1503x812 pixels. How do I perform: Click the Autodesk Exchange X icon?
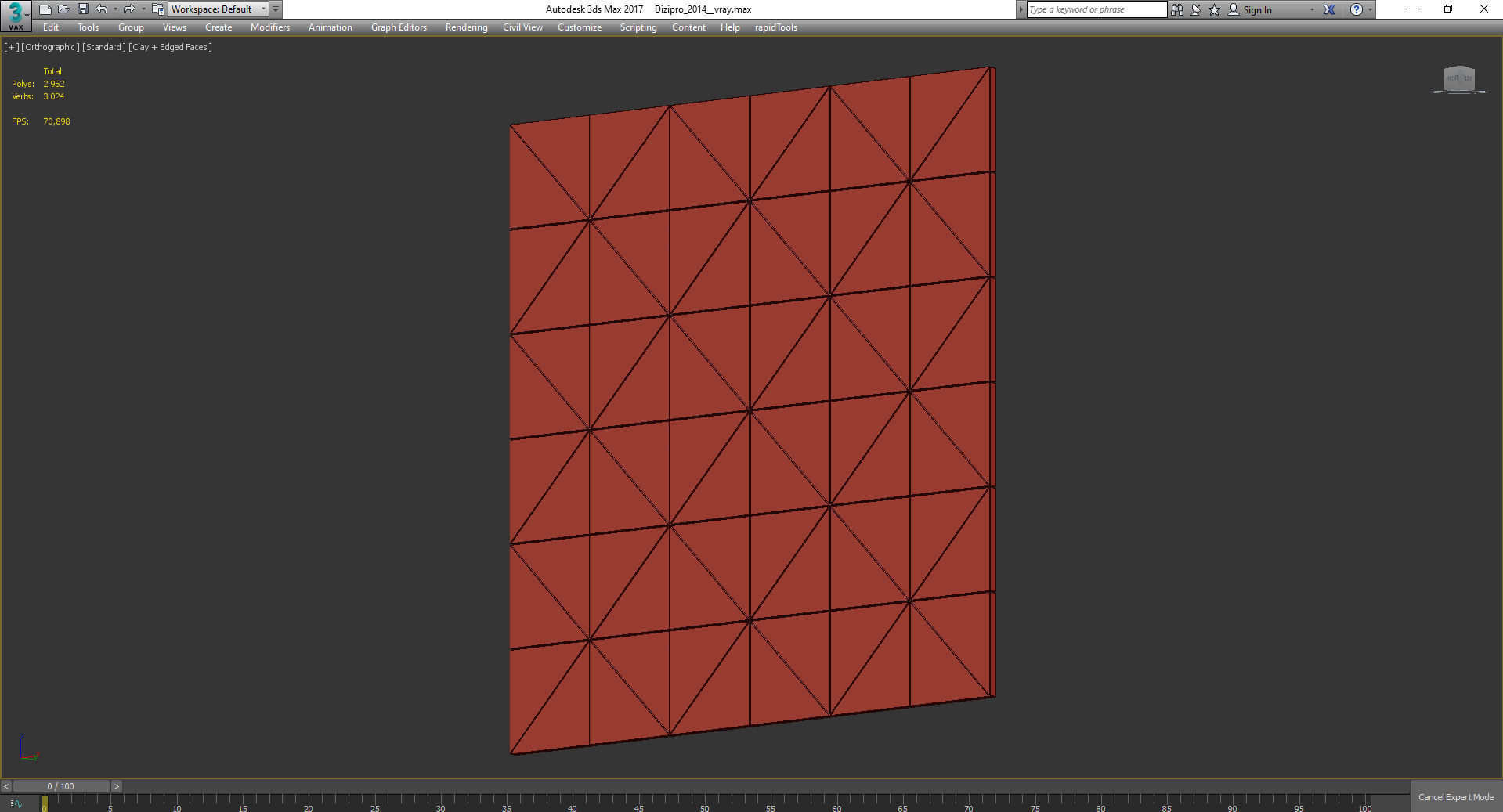(1329, 9)
